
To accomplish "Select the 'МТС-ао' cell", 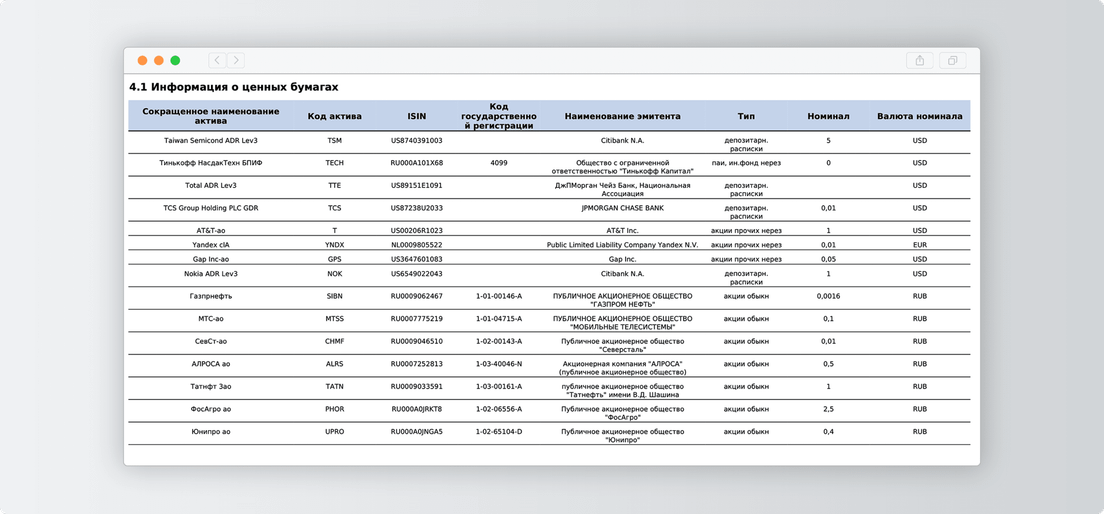I will click(x=211, y=318).
